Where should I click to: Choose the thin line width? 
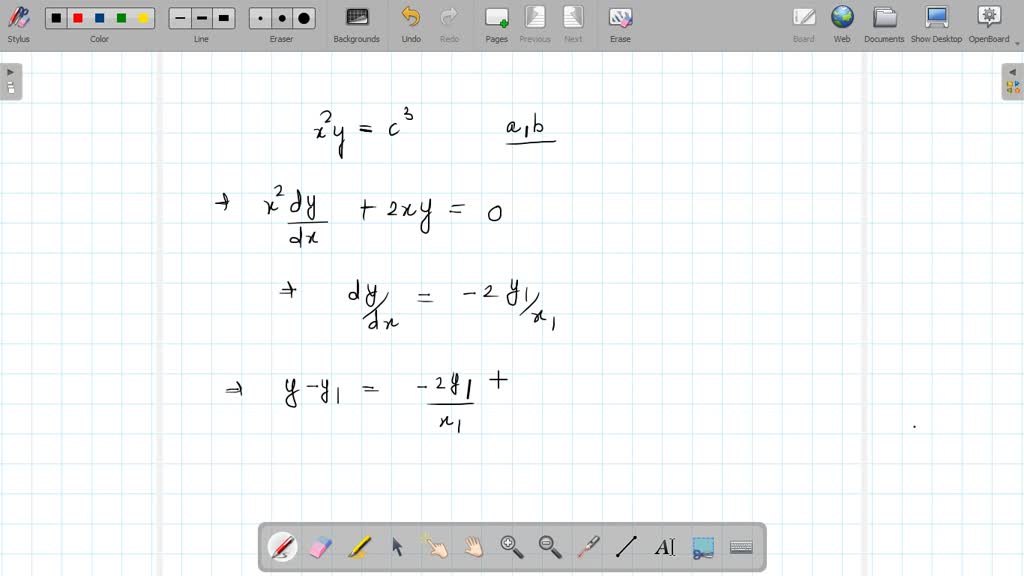[x=180, y=18]
